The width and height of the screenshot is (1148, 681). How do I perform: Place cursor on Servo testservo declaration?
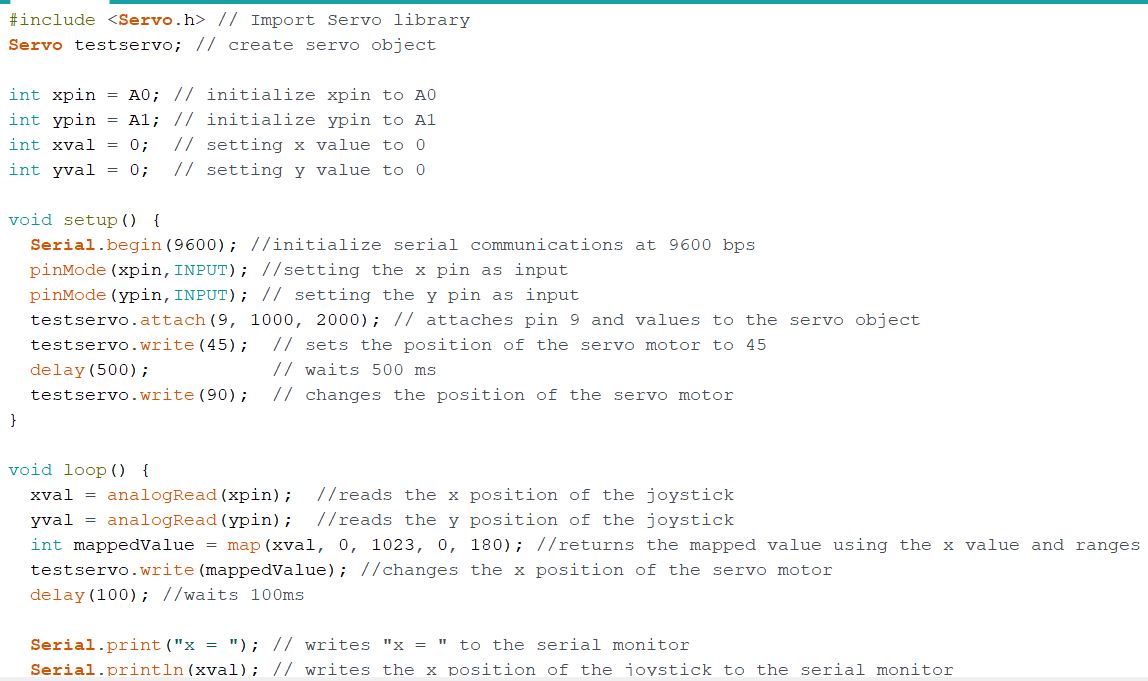click(95, 45)
